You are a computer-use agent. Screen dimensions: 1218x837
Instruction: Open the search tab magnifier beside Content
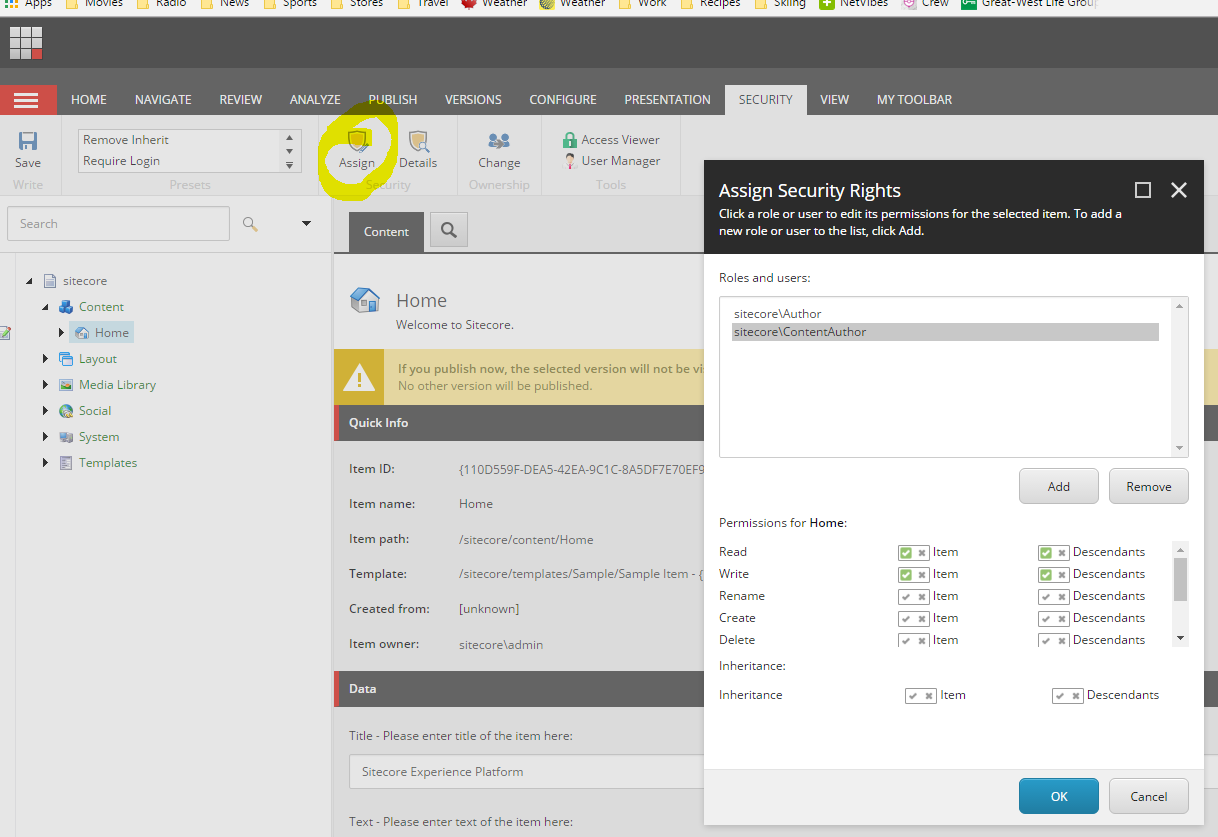click(x=449, y=231)
